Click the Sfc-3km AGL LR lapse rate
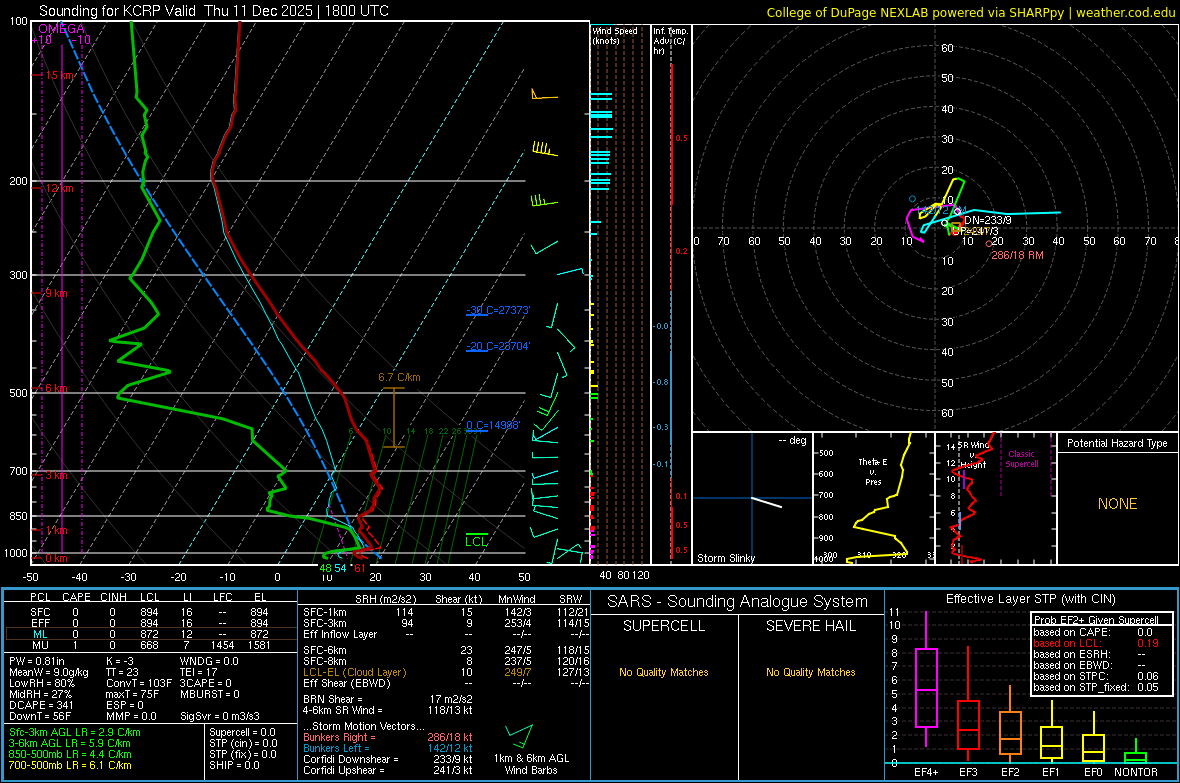 click(75, 732)
